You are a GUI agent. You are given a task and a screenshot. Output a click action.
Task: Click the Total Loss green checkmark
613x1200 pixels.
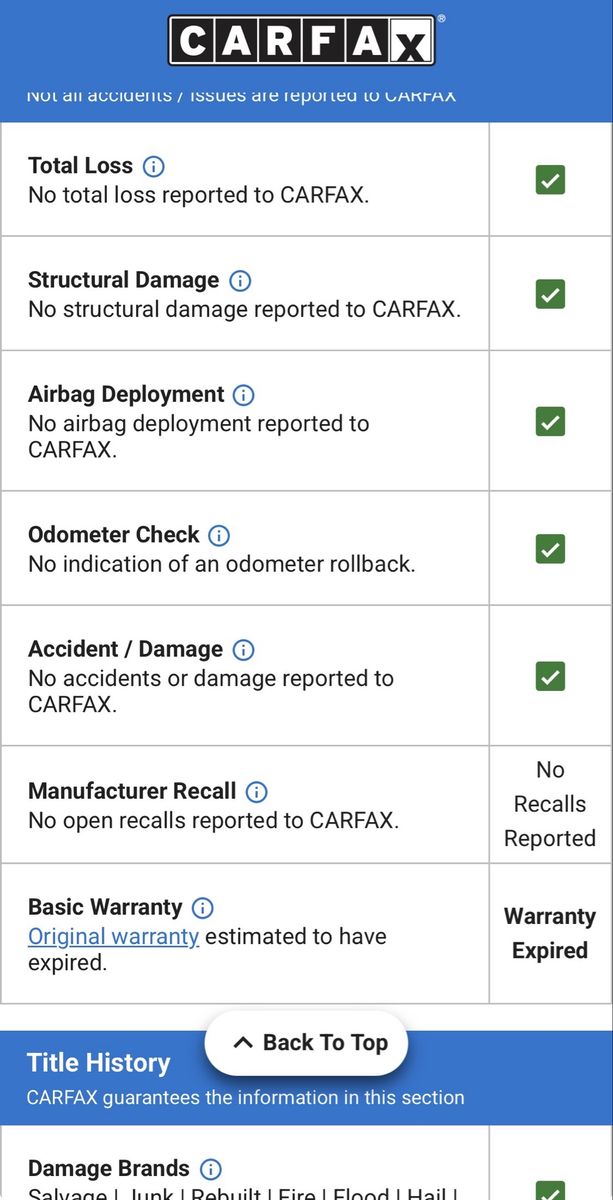tap(550, 180)
